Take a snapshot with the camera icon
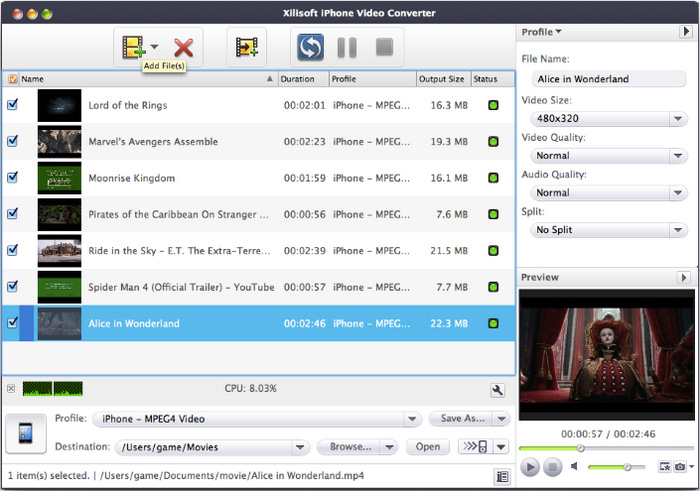 coord(680,467)
